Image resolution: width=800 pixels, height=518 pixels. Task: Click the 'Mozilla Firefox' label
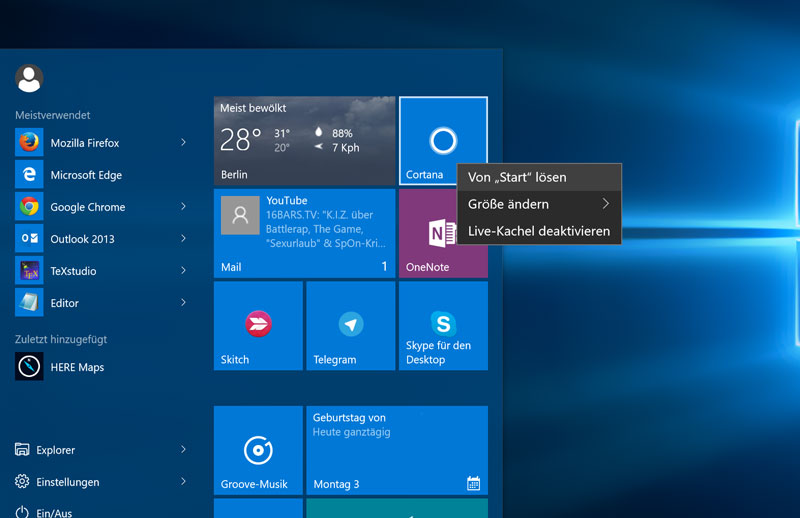[x=85, y=143]
